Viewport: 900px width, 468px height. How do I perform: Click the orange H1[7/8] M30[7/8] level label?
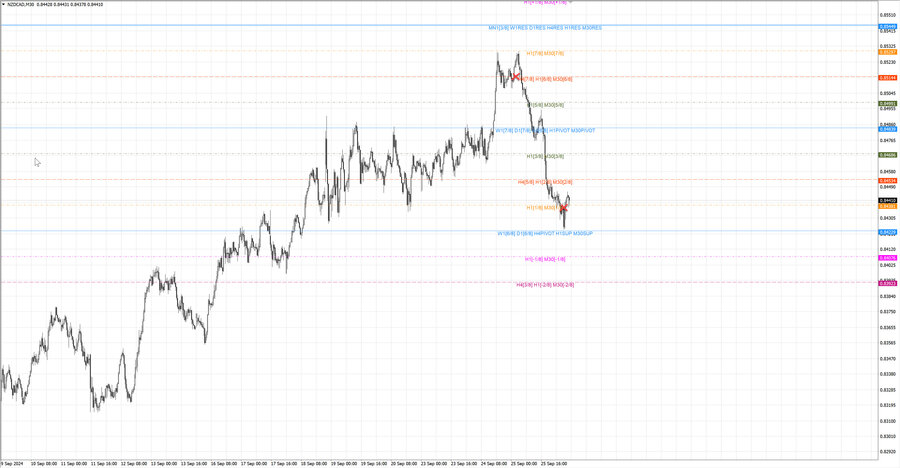pyautogui.click(x=545, y=53)
